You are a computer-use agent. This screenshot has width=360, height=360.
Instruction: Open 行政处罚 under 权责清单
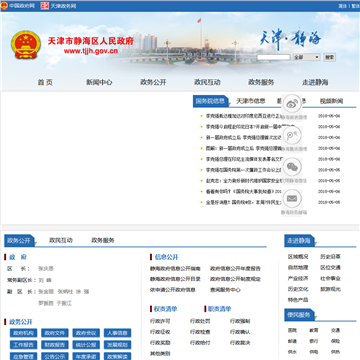tap(200, 321)
